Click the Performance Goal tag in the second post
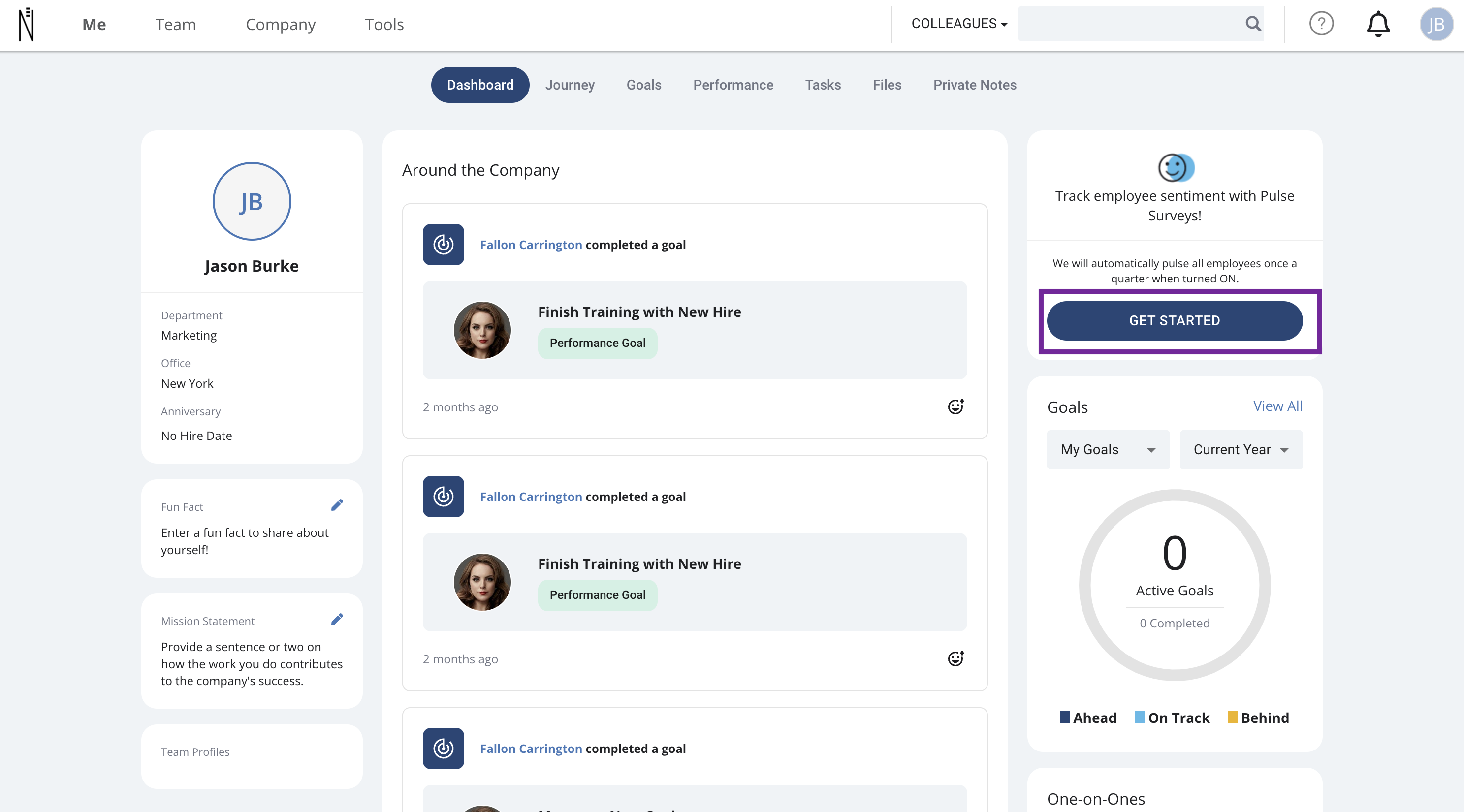This screenshot has height=812, width=1464. (x=597, y=595)
